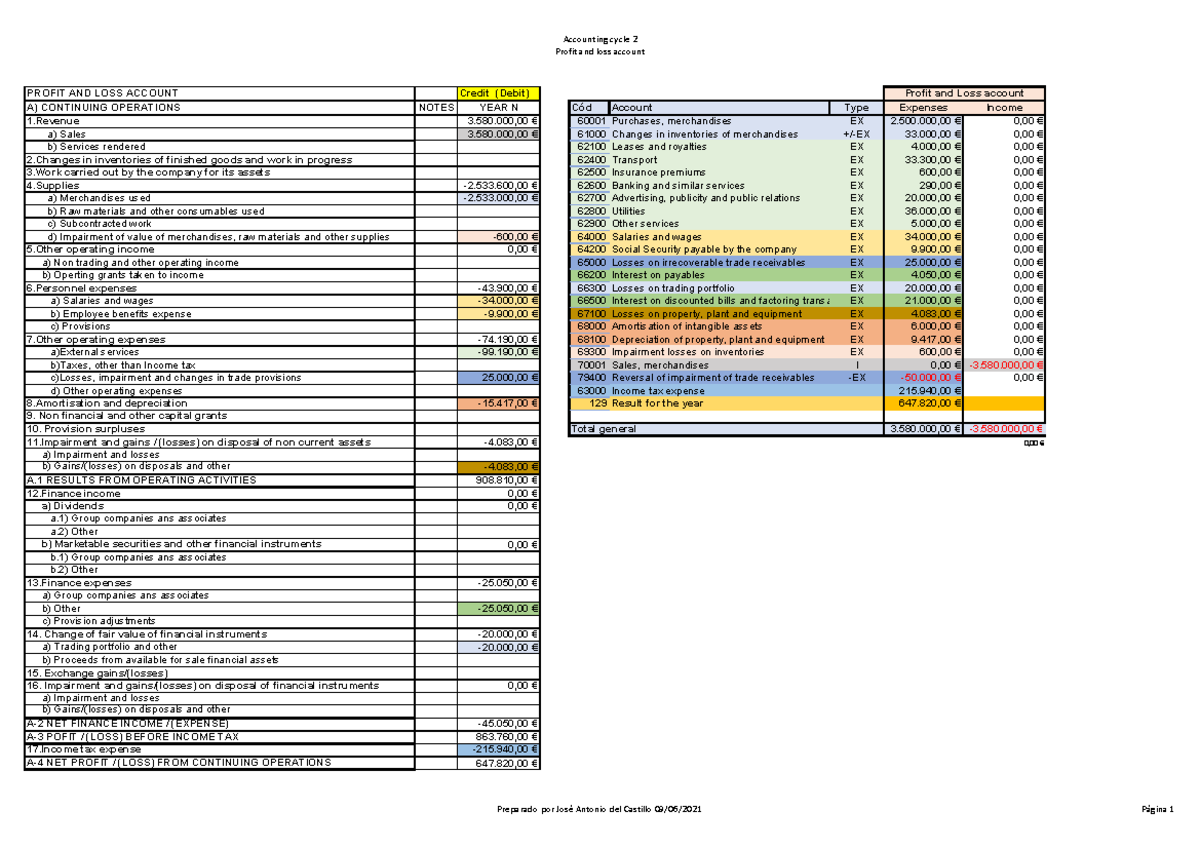Click the '-600,00 €' impairment amount cell
1200x849 pixels.
tap(498, 237)
